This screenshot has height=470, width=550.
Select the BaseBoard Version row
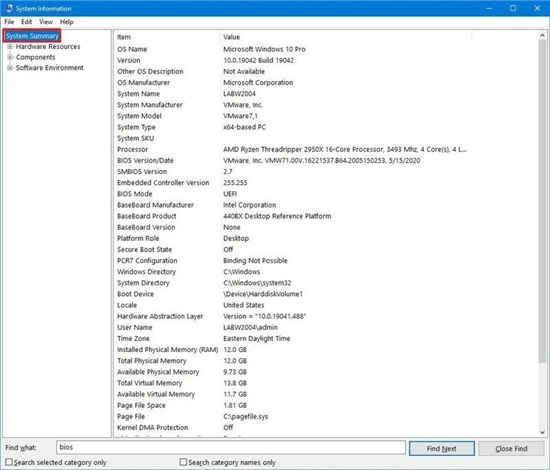326,227
